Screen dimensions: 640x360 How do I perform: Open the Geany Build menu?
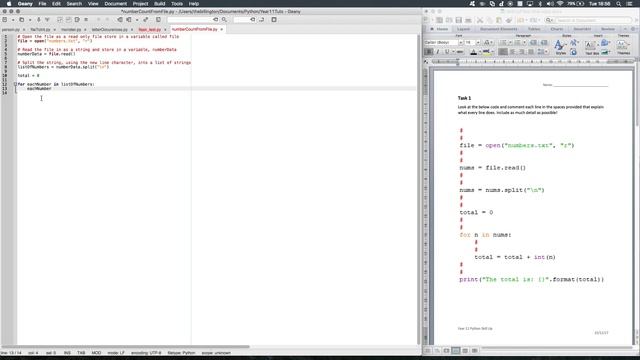pyautogui.click(x=160, y=4)
